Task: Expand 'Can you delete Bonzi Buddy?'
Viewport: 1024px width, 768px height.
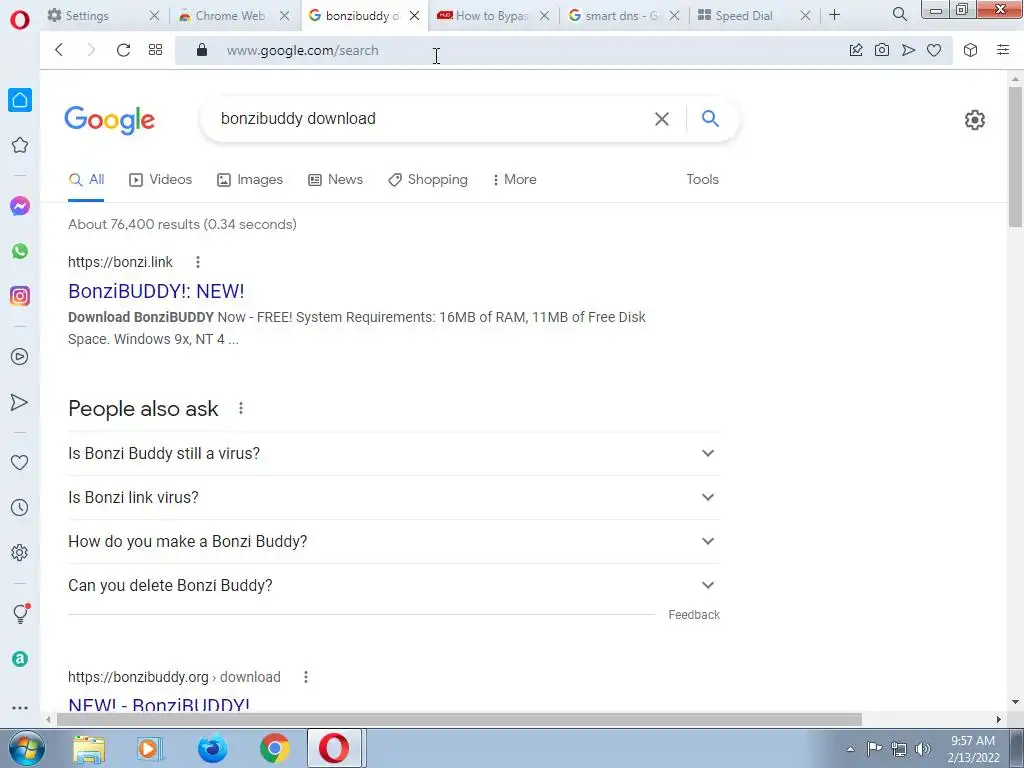Action: click(x=394, y=585)
